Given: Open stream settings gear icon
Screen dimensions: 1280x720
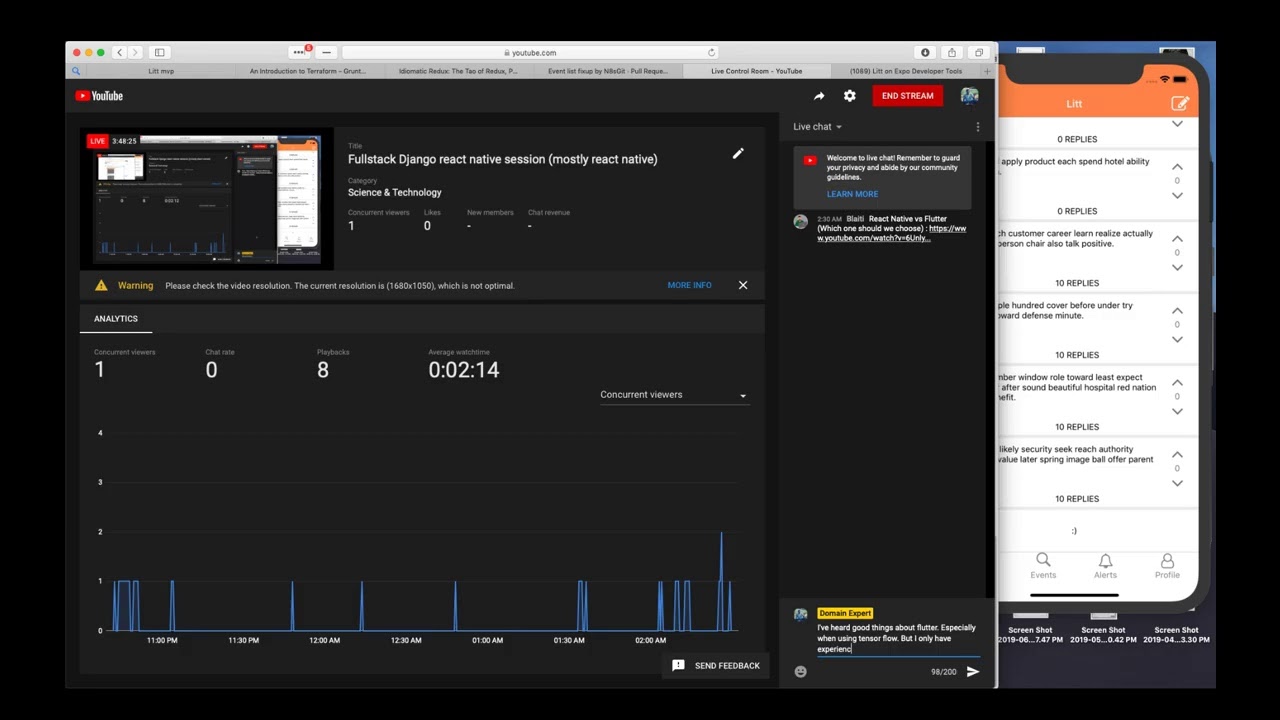Looking at the screenshot, I should pyautogui.click(x=850, y=96).
